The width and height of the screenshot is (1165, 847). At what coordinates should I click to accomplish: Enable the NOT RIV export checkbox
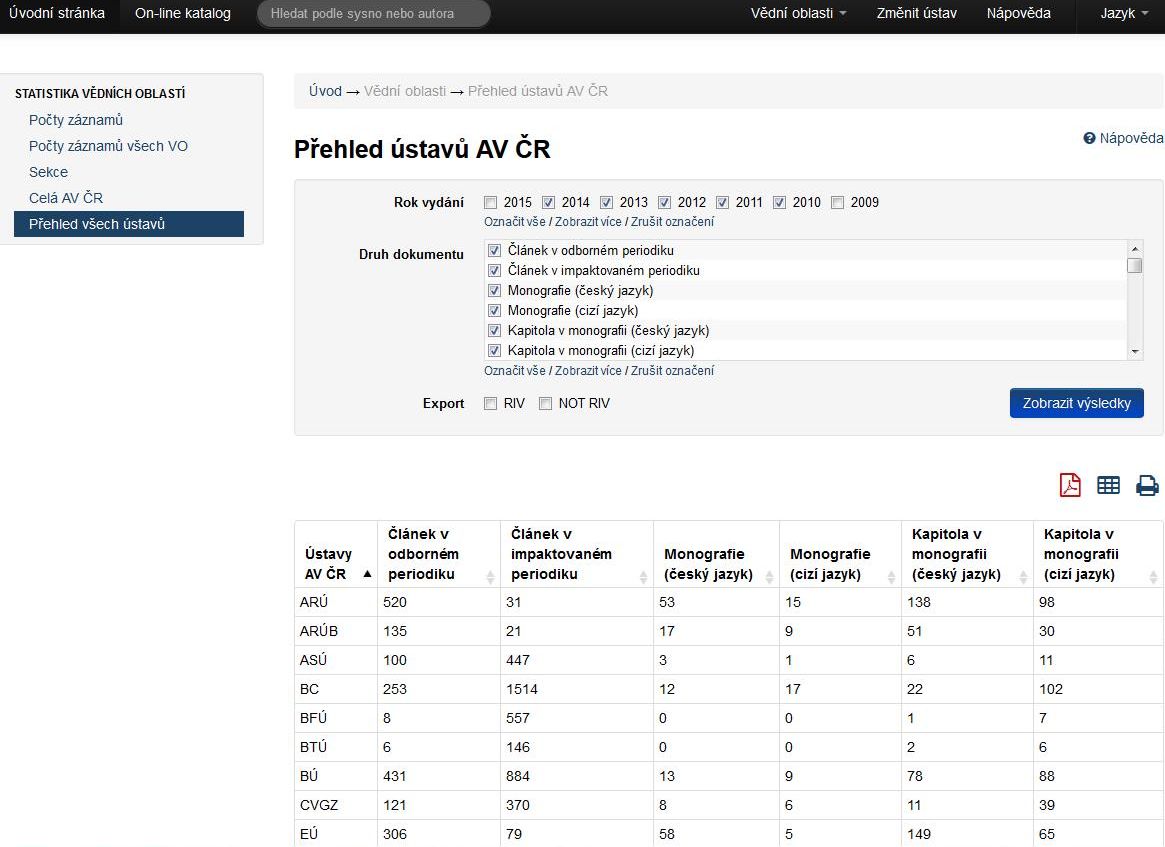point(545,403)
